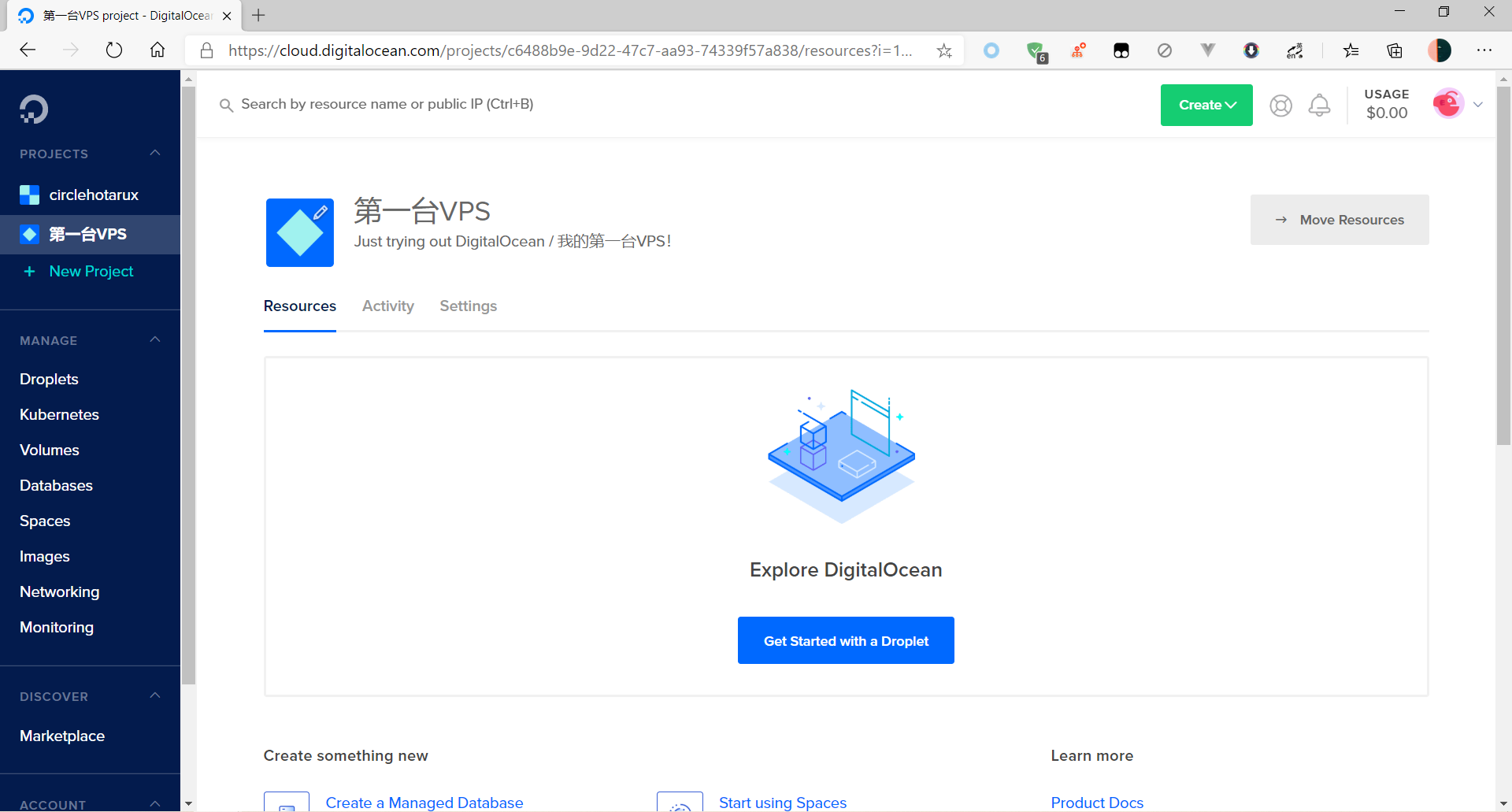Switch to the Resources tab
This screenshot has height=812, width=1512.
300,306
